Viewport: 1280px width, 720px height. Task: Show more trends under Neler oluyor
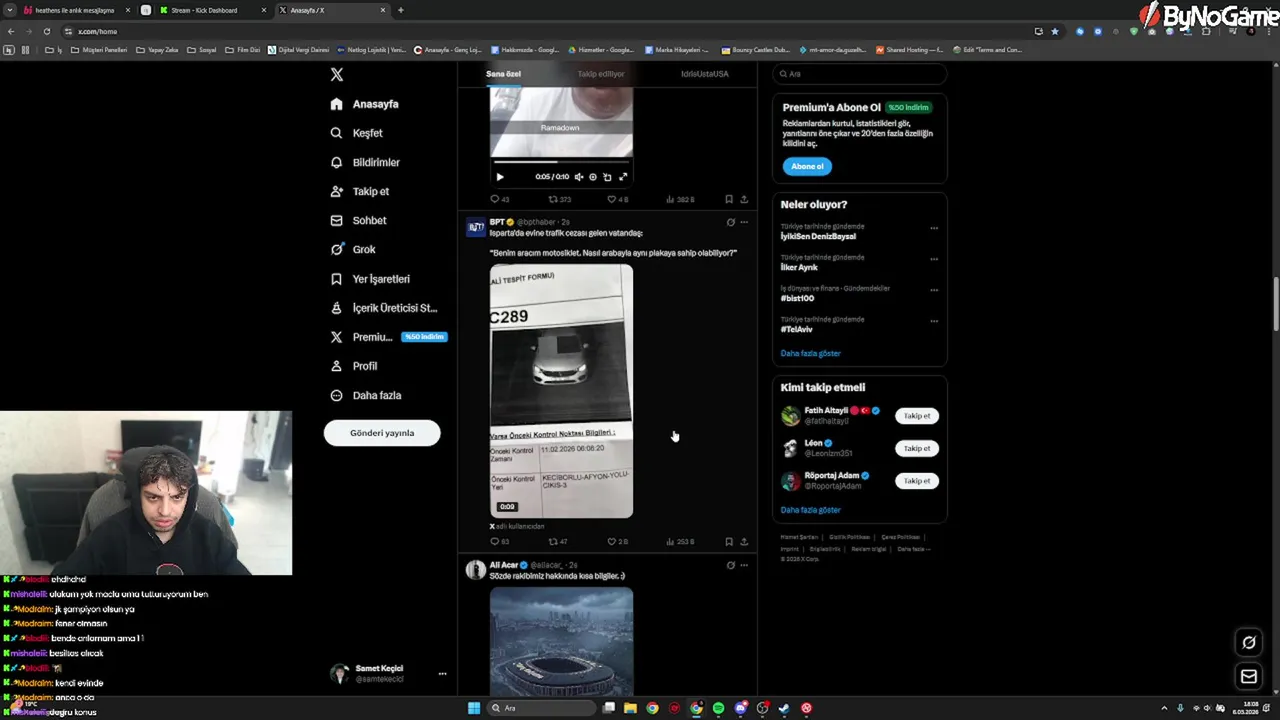[810, 353]
